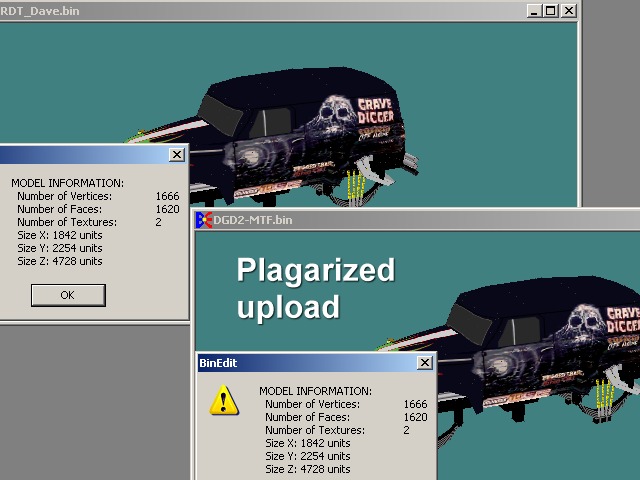Click 'Number of Textures: 2' in the left dialog
640x480 pixels.
[x=89, y=222]
